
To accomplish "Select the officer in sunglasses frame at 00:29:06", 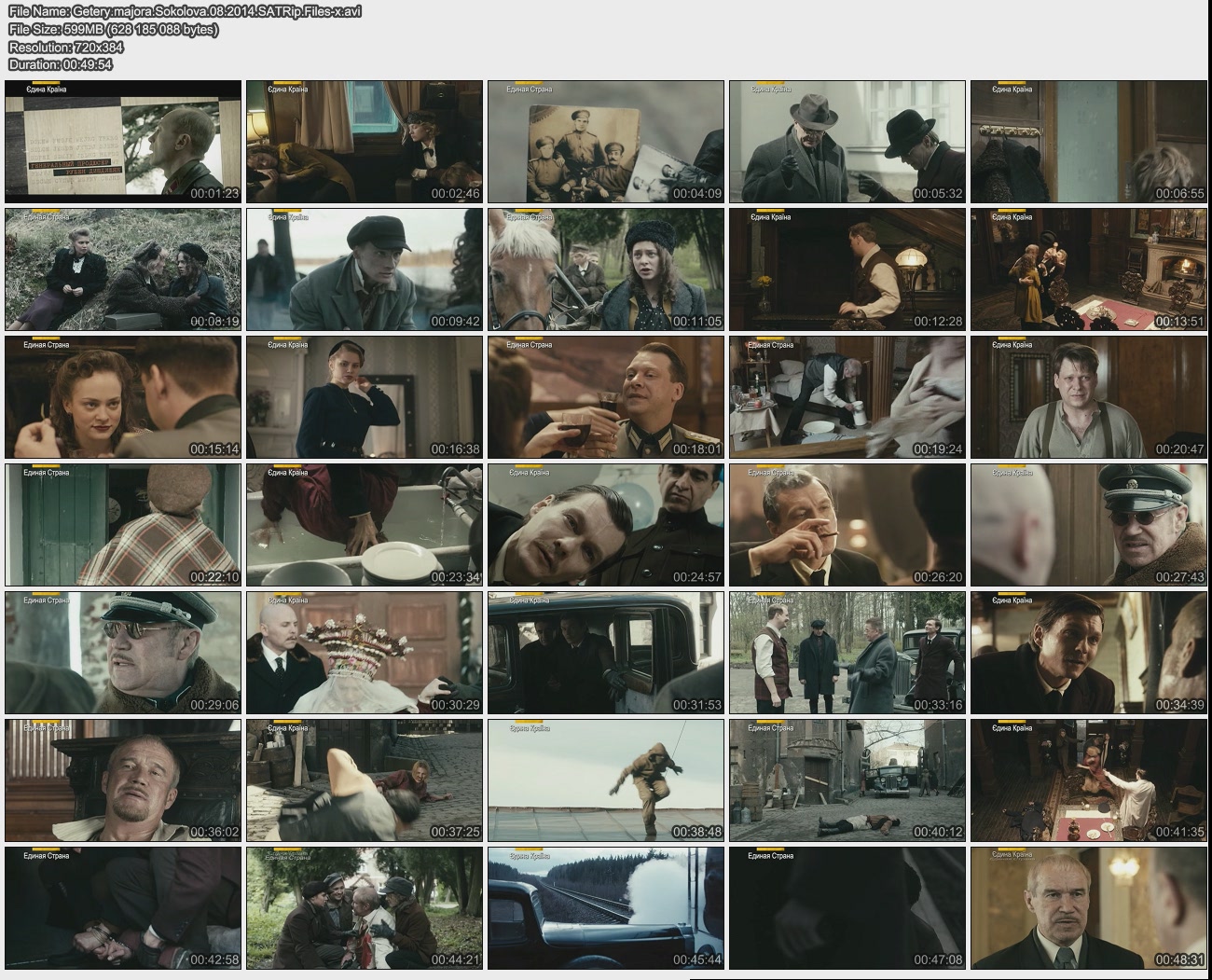I will [123, 653].
